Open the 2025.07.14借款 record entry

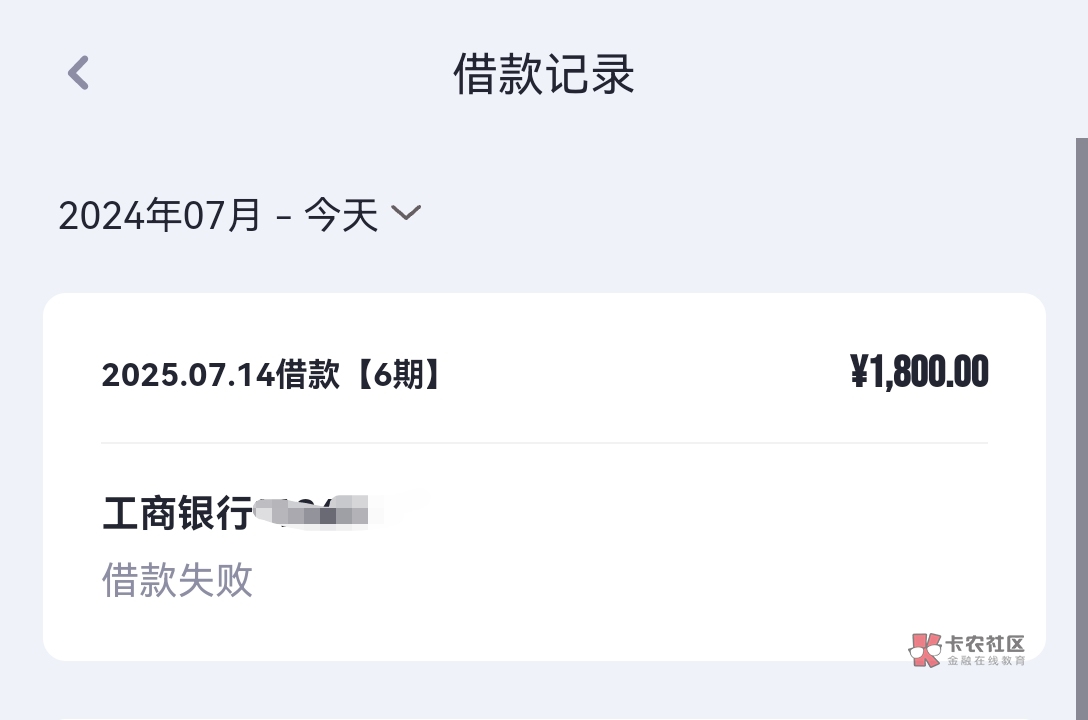[220, 375]
